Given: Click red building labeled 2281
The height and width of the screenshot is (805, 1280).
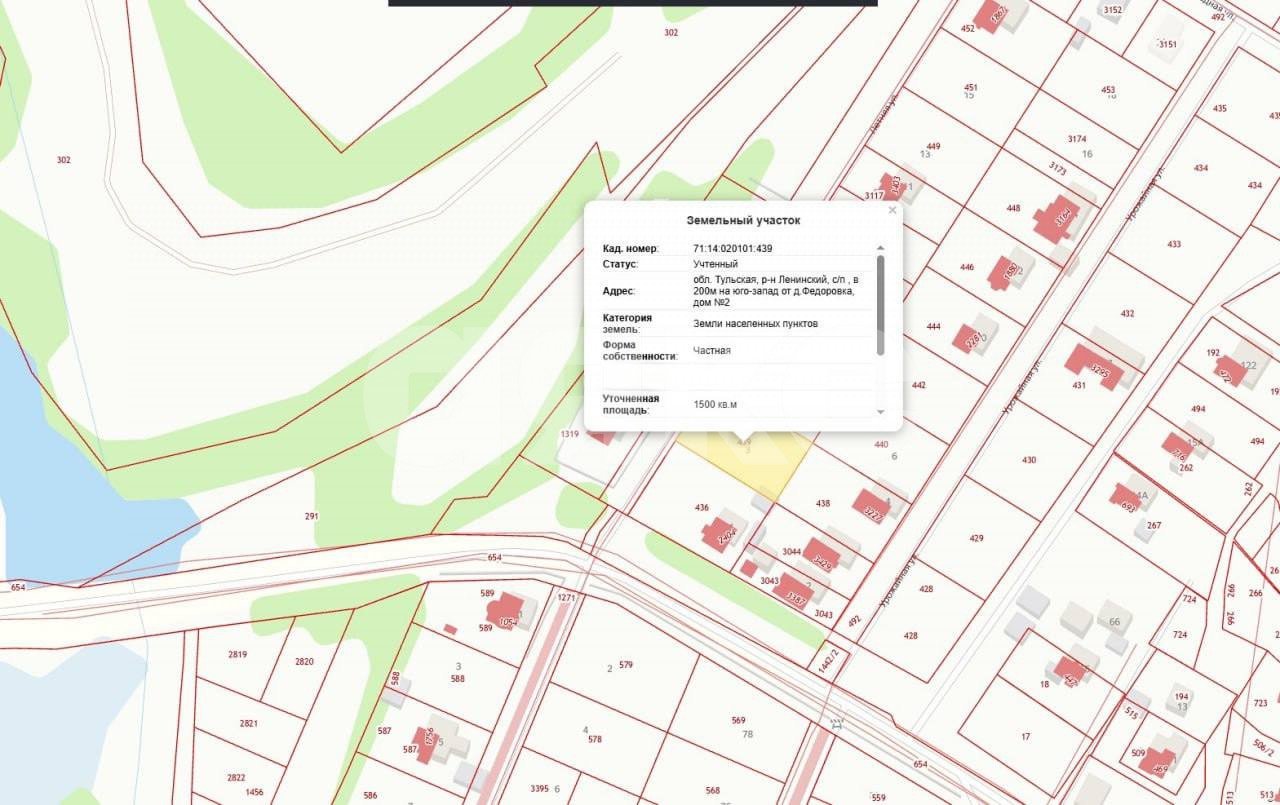Looking at the screenshot, I should click(x=967, y=338).
